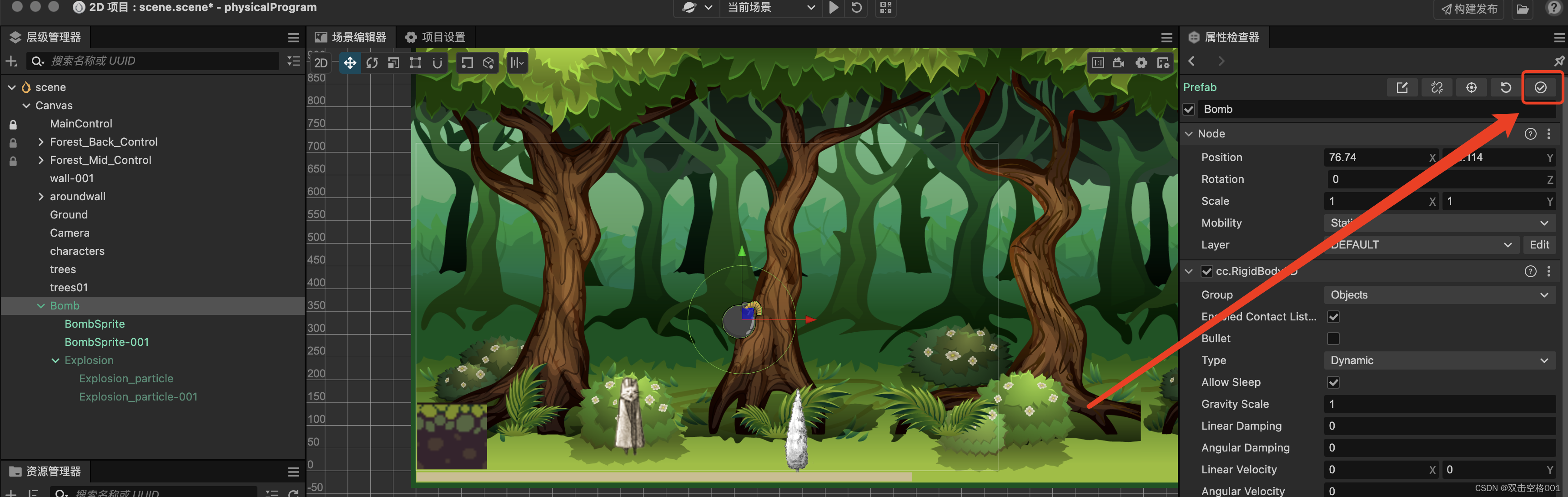This screenshot has width=1568, height=497.
Task: Refresh the preview with the reload icon
Action: 856,8
